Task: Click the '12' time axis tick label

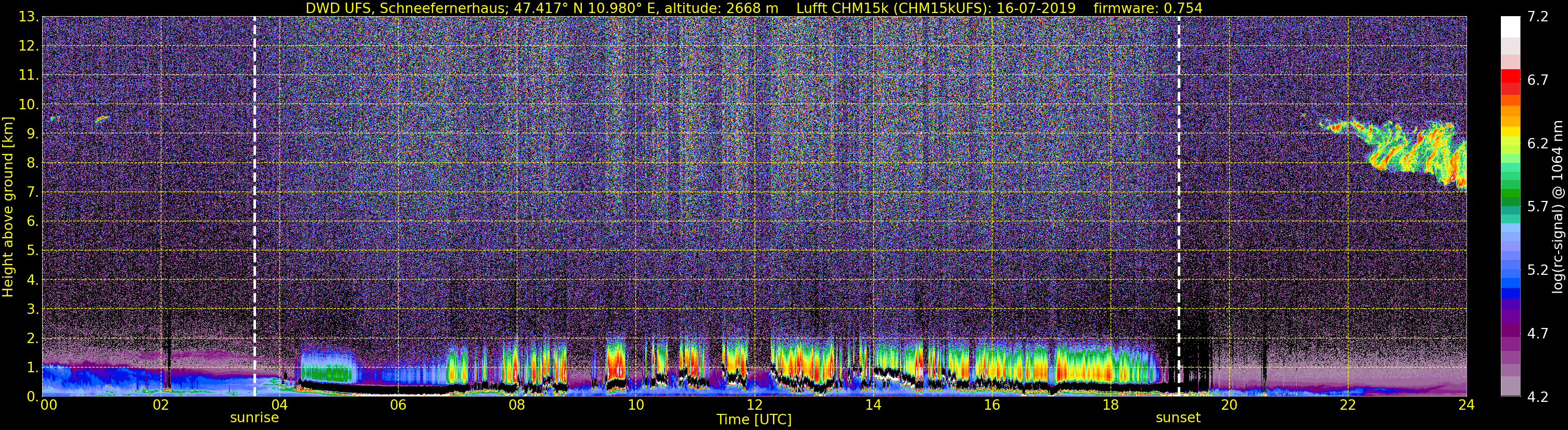Action: point(754,405)
